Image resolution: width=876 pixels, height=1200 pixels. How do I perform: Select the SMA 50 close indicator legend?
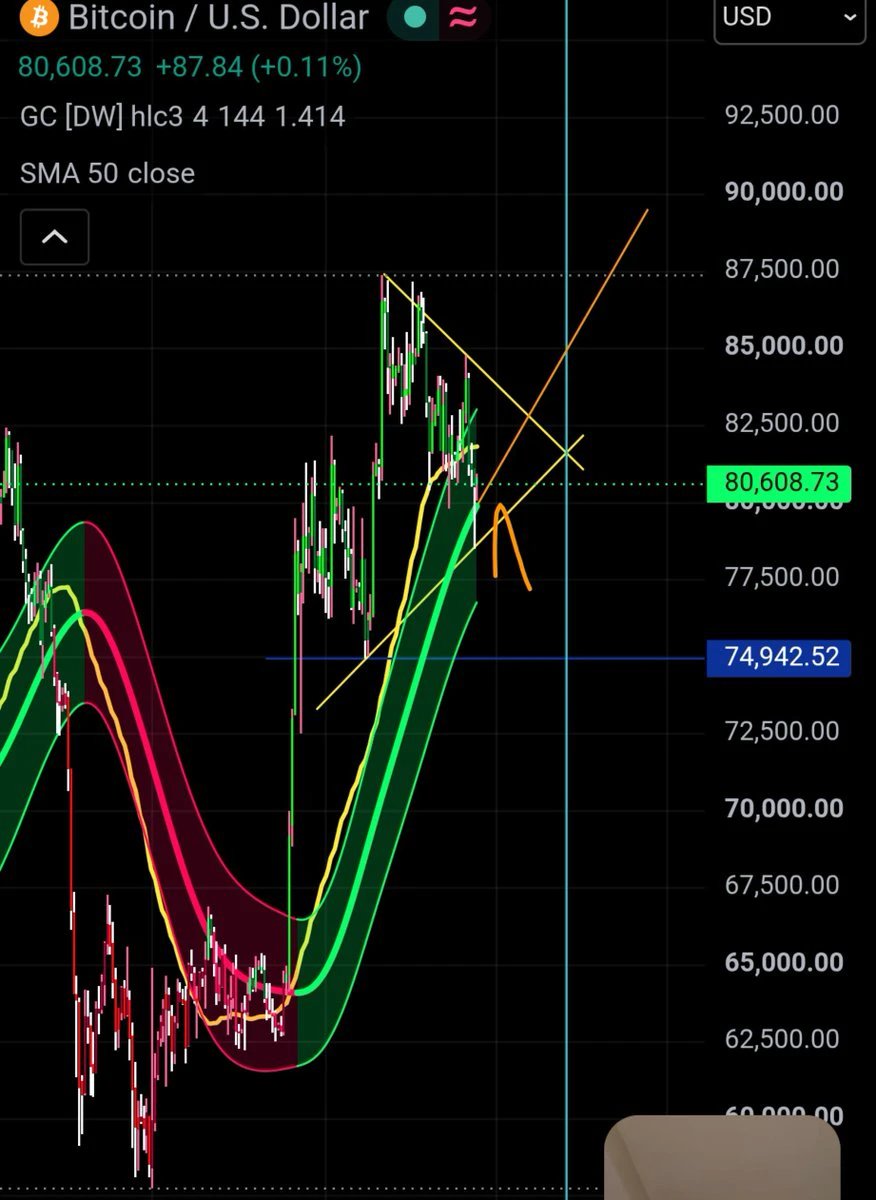(107, 173)
